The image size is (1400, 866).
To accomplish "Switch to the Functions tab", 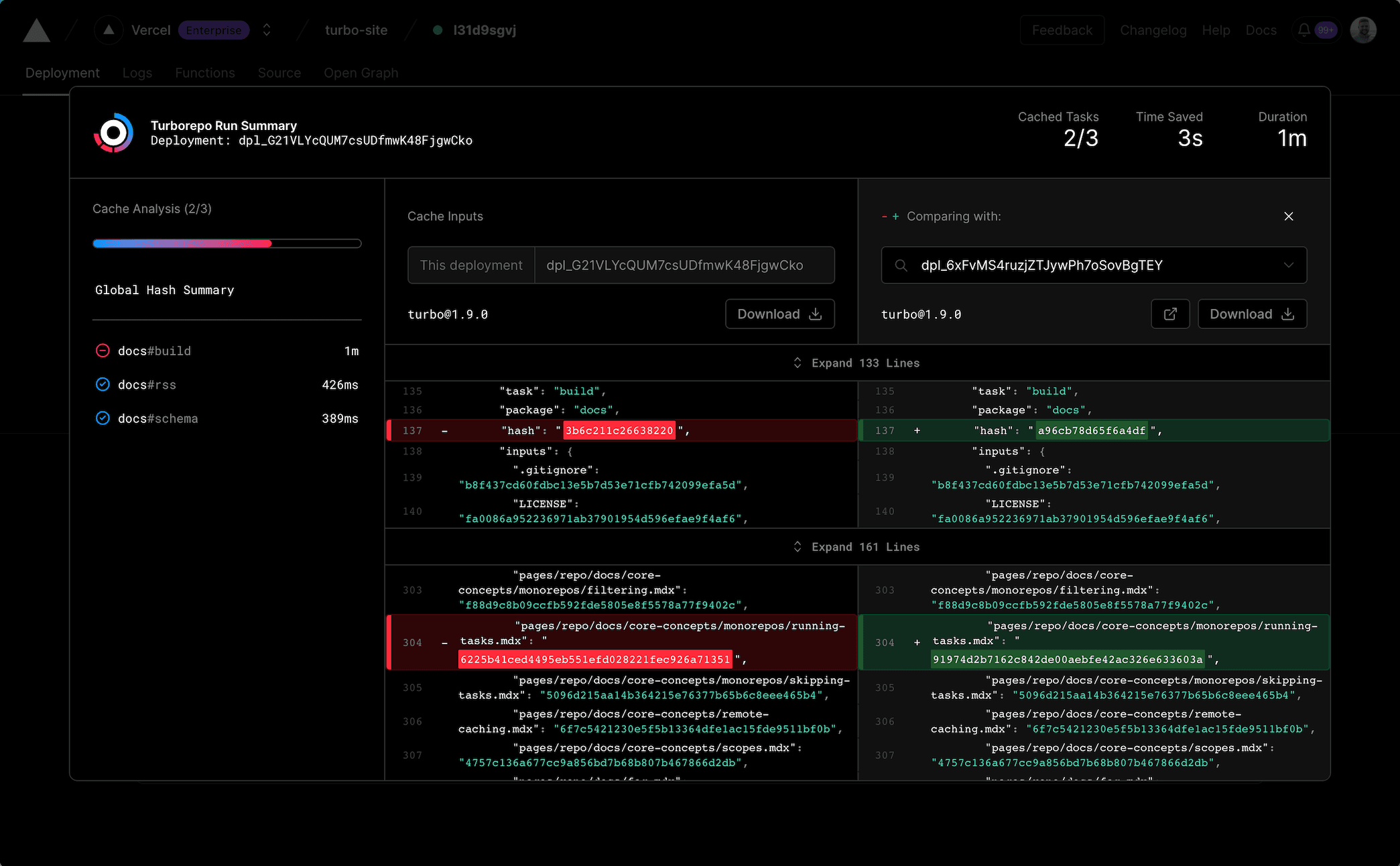I will (204, 73).
